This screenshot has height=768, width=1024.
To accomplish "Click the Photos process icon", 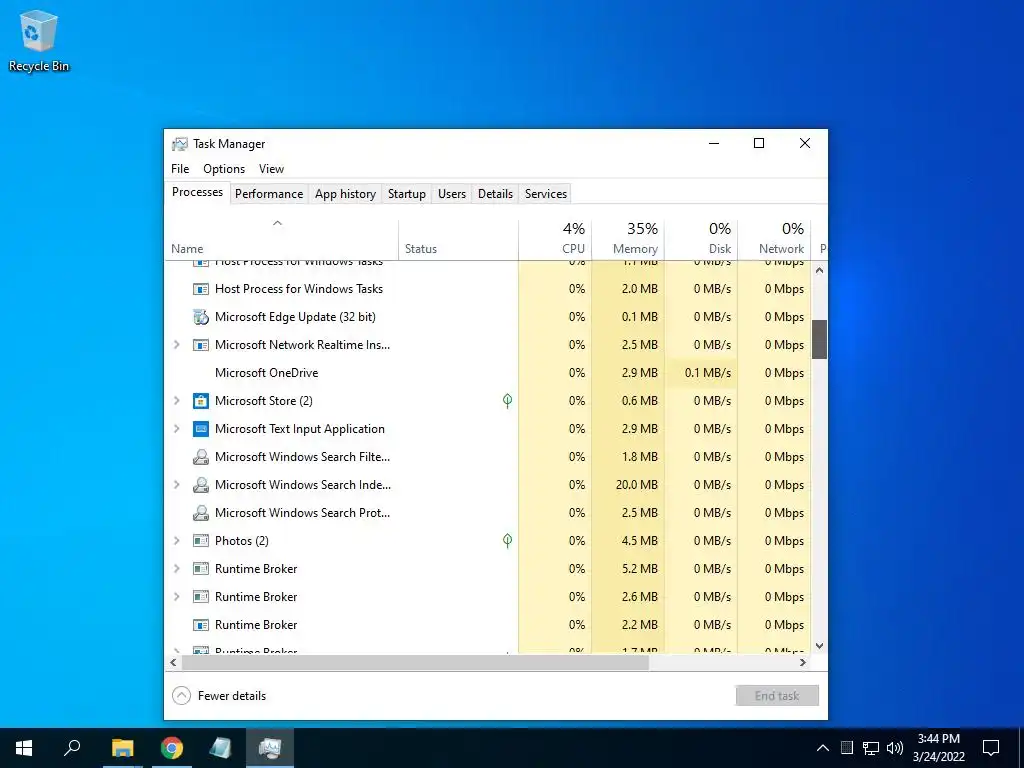I will (x=200, y=541).
